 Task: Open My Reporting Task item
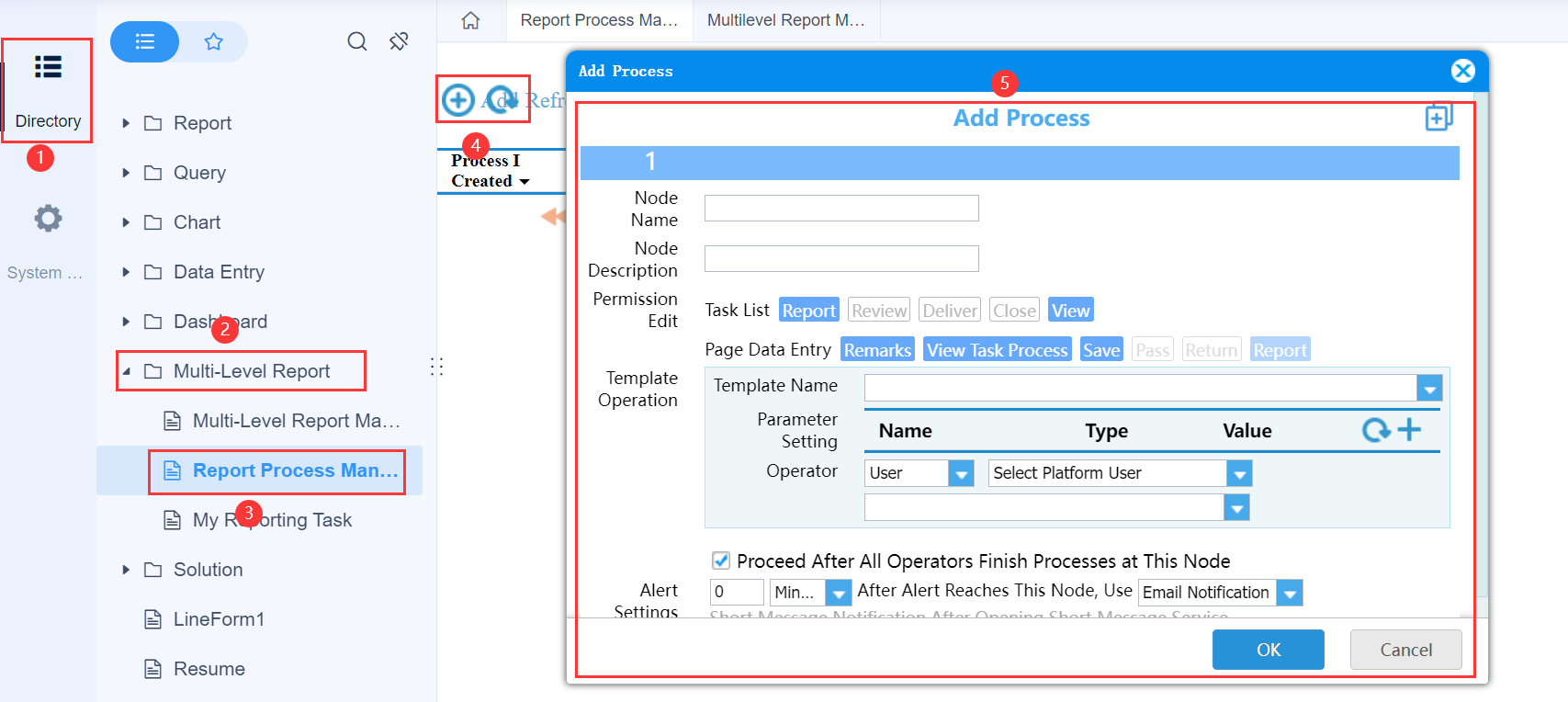[272, 520]
